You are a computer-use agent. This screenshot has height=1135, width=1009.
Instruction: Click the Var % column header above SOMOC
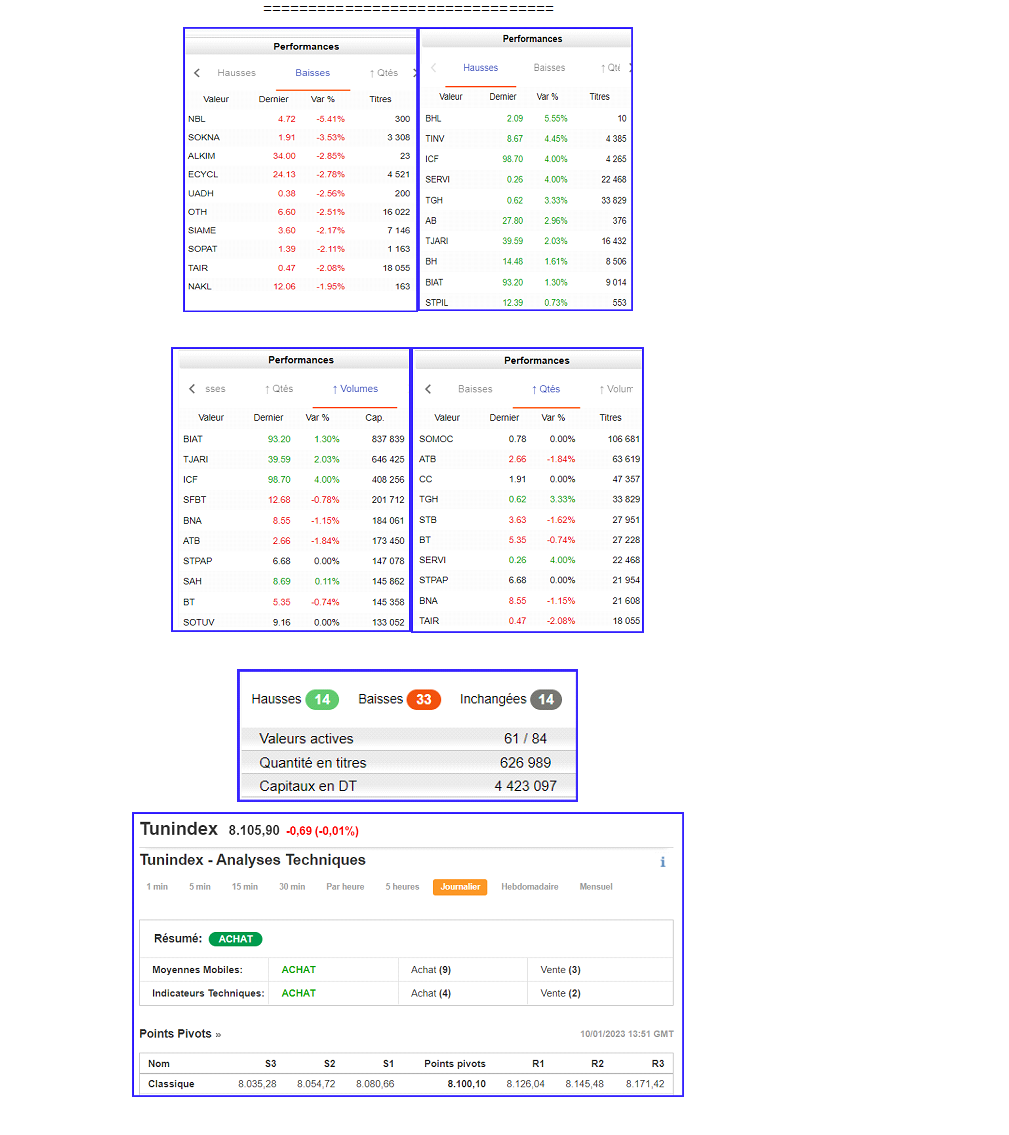553,418
